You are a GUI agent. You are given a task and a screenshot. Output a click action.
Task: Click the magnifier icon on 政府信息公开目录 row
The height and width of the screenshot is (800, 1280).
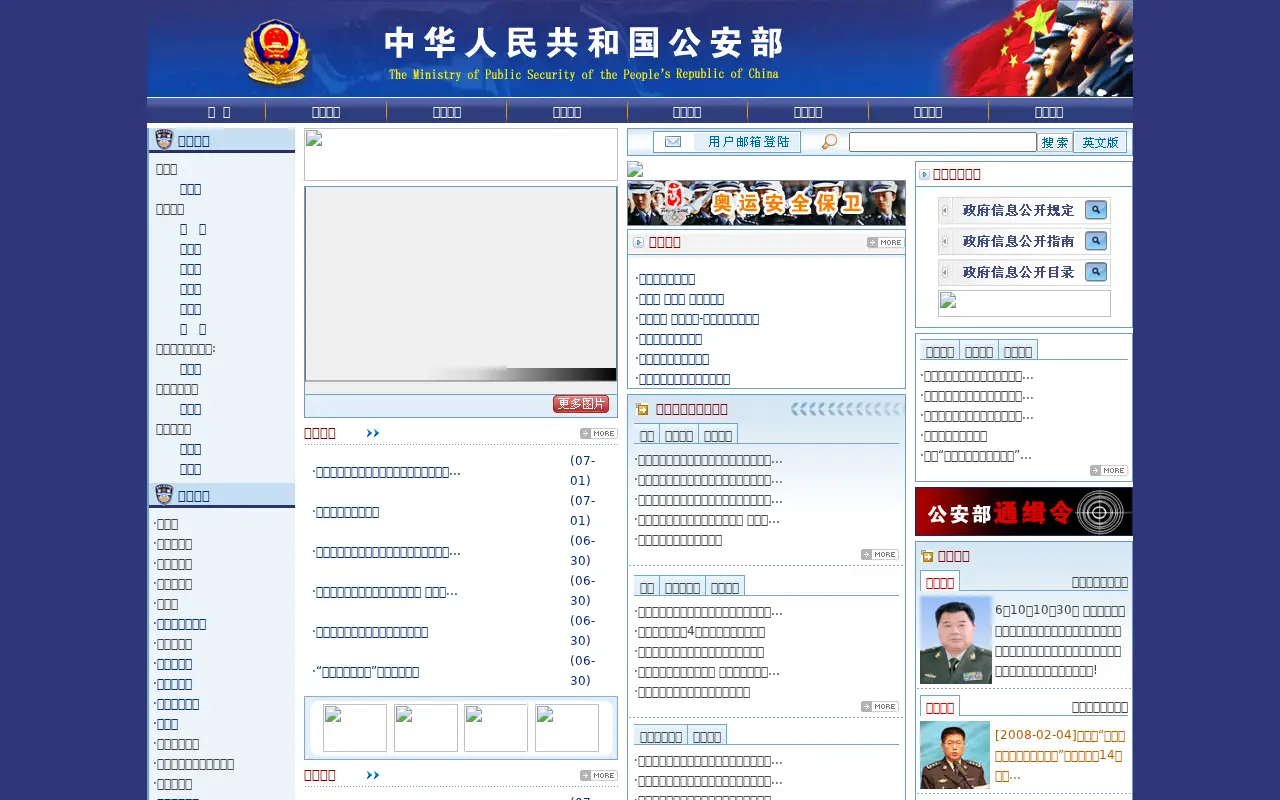(x=1096, y=272)
